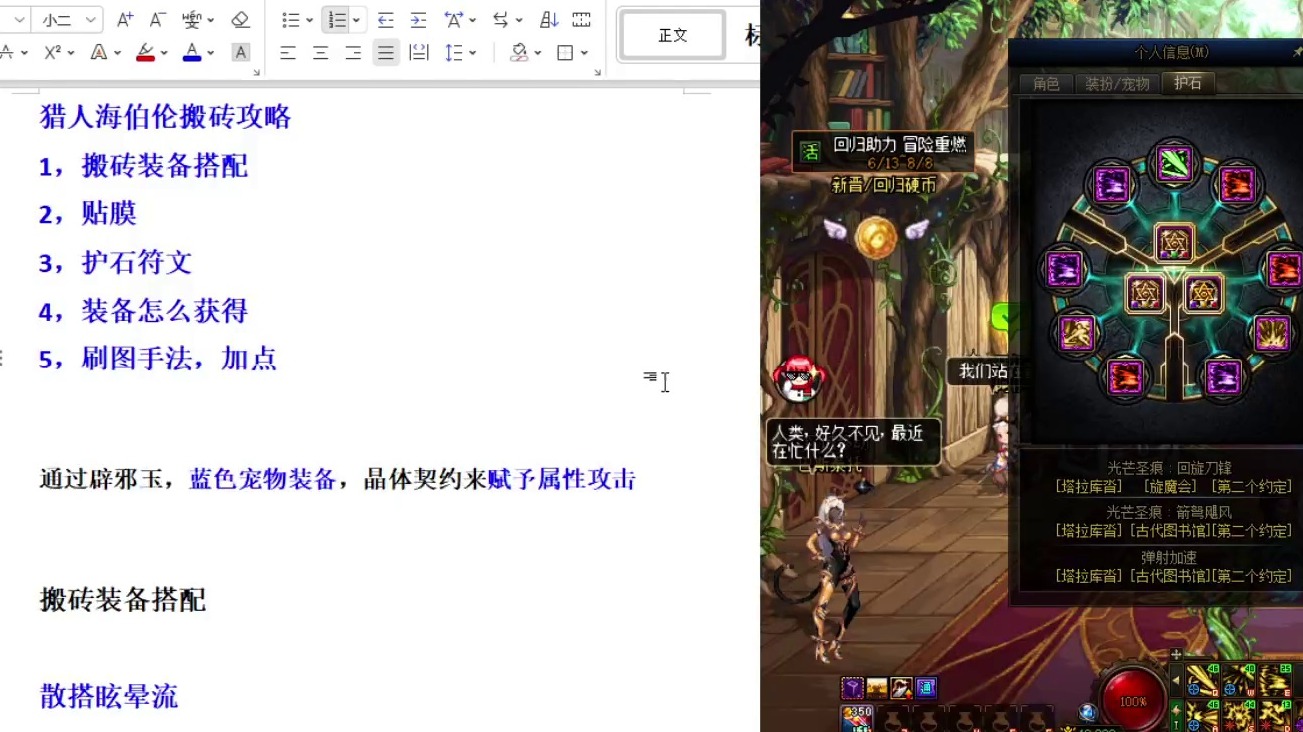
Task: Apply character shading with the shaded A icon
Action: pyautogui.click(x=240, y=52)
